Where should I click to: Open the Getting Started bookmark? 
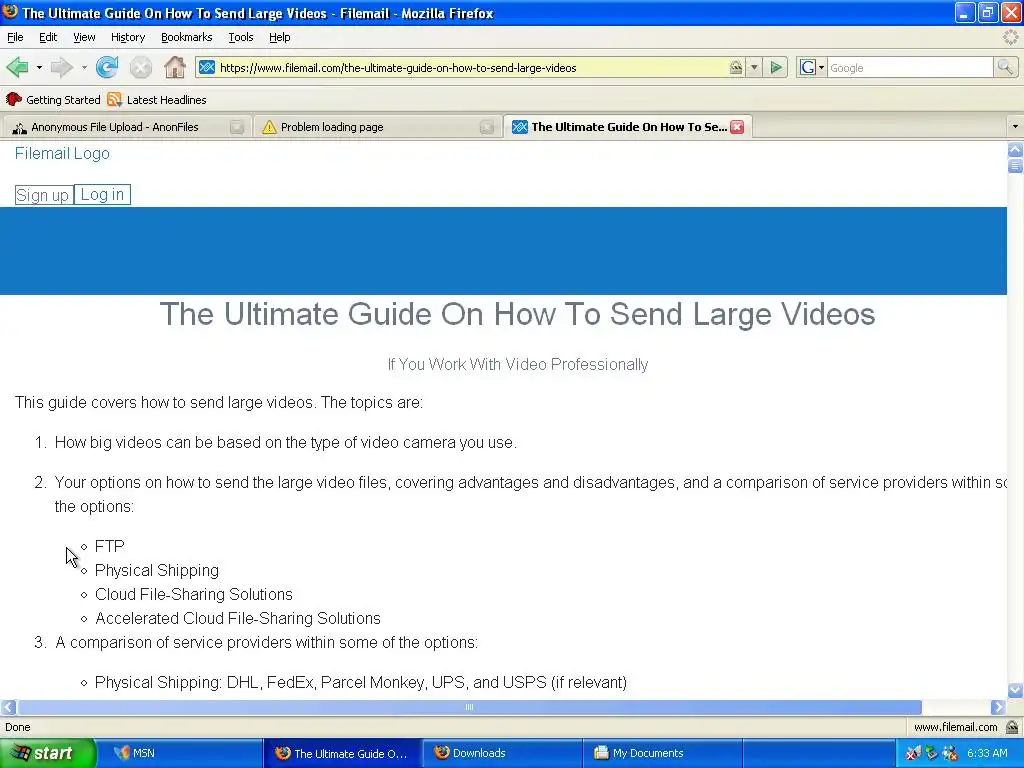[x=53, y=100]
